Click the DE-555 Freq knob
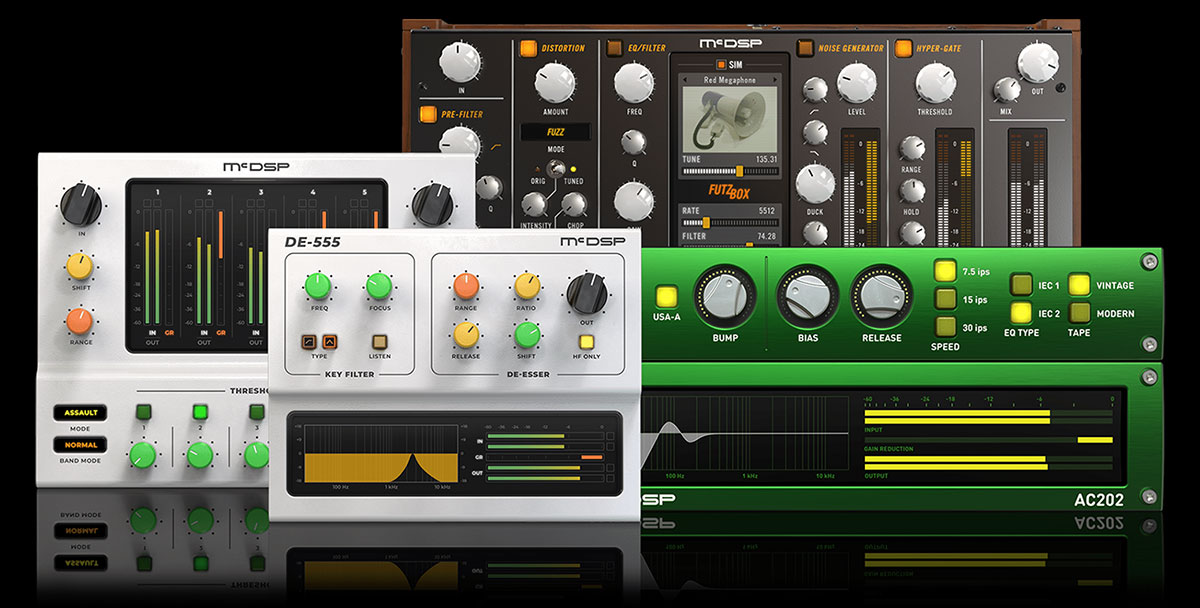The width and height of the screenshot is (1200, 608). [319, 287]
